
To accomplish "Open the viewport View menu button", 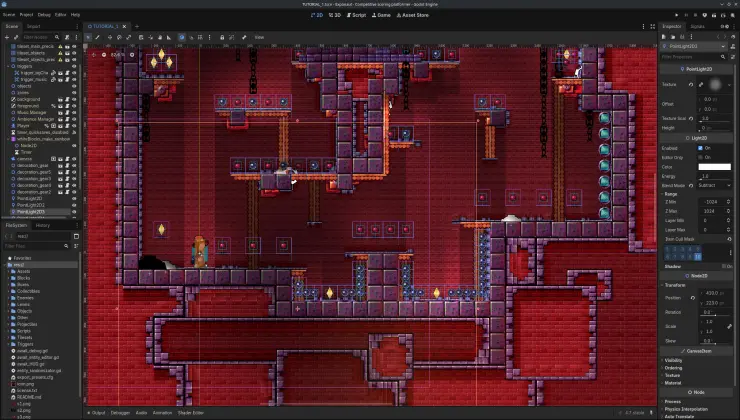I will coord(259,37).
